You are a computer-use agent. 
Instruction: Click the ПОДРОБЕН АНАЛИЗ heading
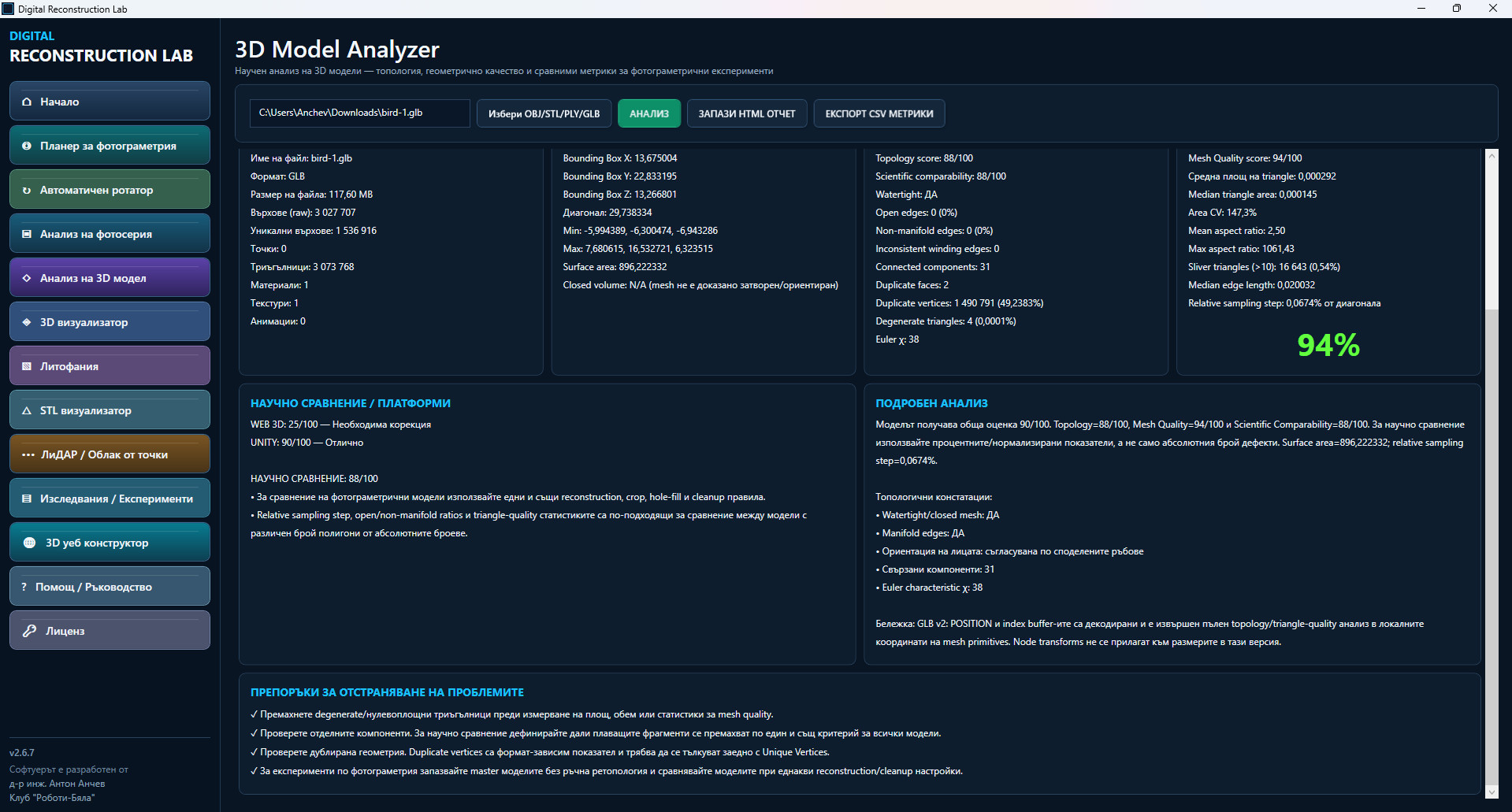pyautogui.click(x=931, y=403)
